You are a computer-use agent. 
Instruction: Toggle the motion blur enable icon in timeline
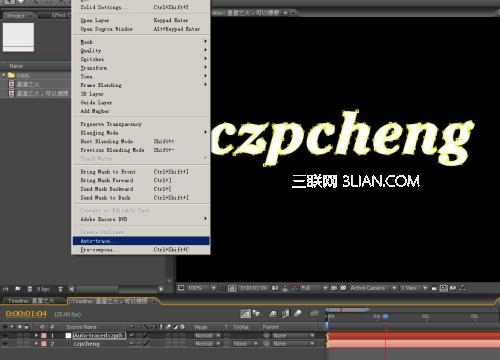click(x=298, y=314)
